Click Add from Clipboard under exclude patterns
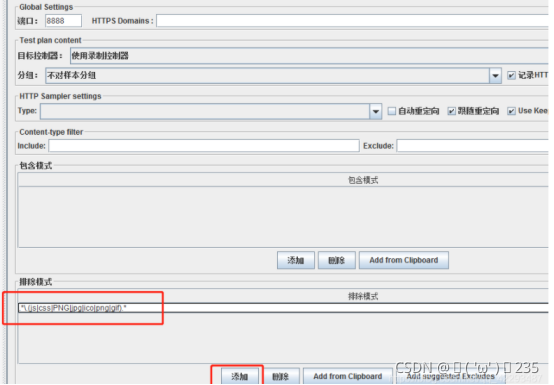The height and width of the screenshot is (385, 554). tap(348, 377)
